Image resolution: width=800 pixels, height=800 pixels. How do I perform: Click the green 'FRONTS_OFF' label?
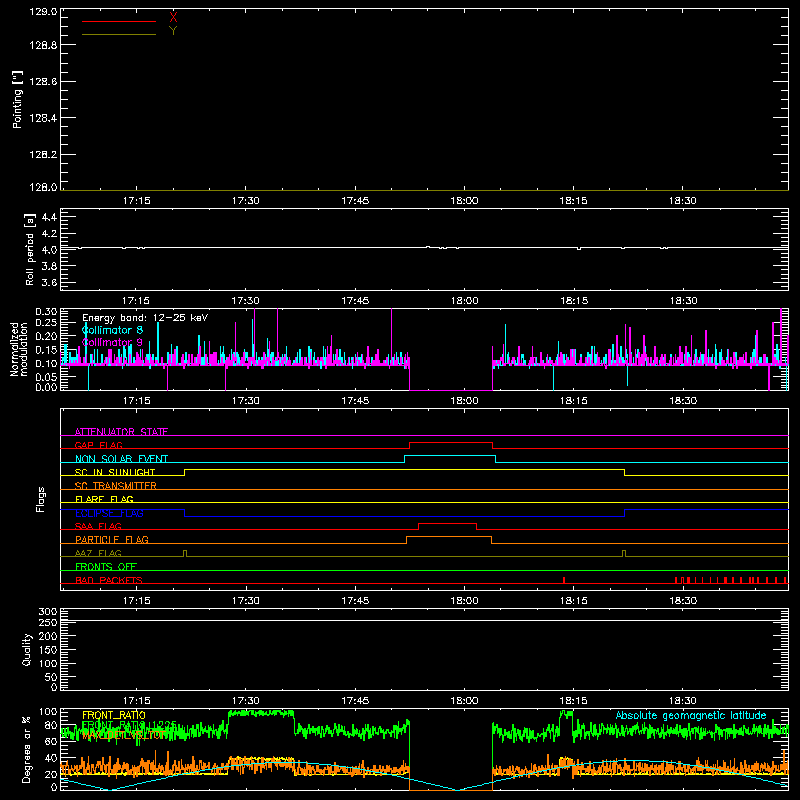click(x=106, y=567)
